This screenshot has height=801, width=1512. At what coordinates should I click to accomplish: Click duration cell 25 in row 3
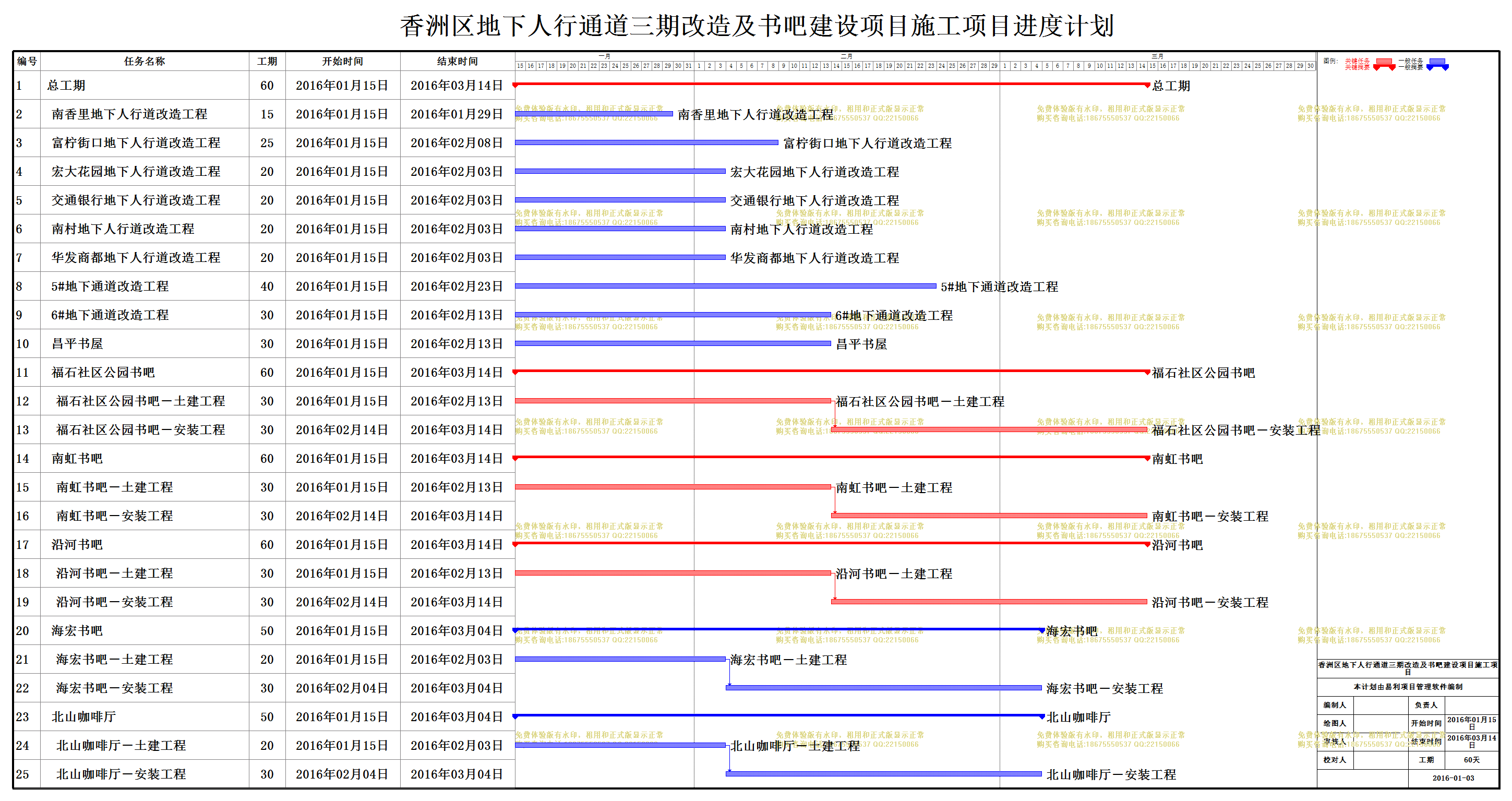pos(267,142)
